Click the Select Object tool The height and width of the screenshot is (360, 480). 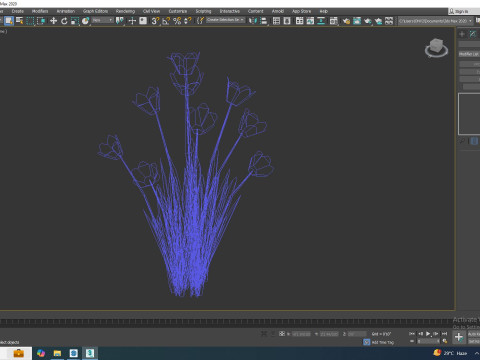pyautogui.click(x=9, y=21)
